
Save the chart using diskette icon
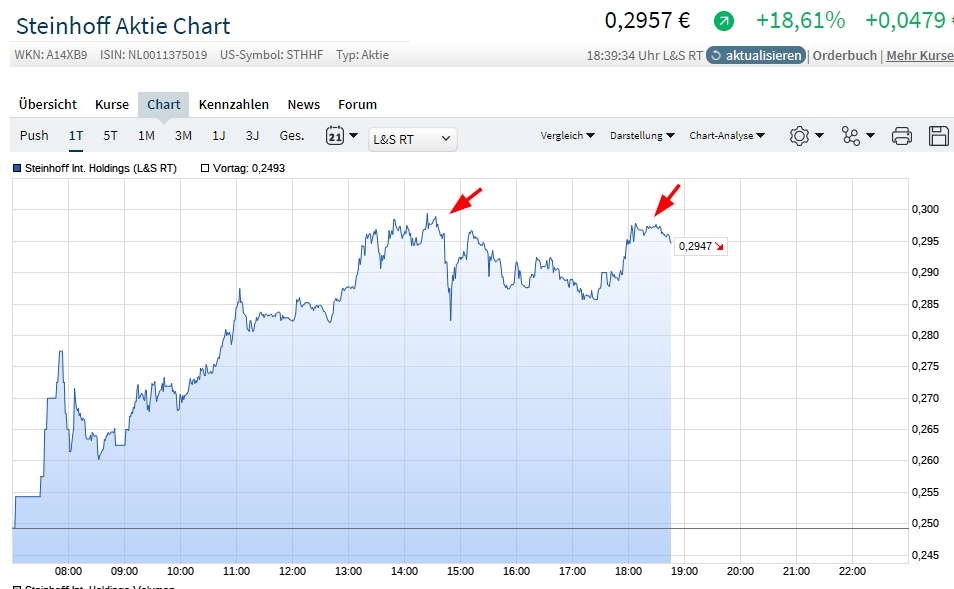coord(938,136)
